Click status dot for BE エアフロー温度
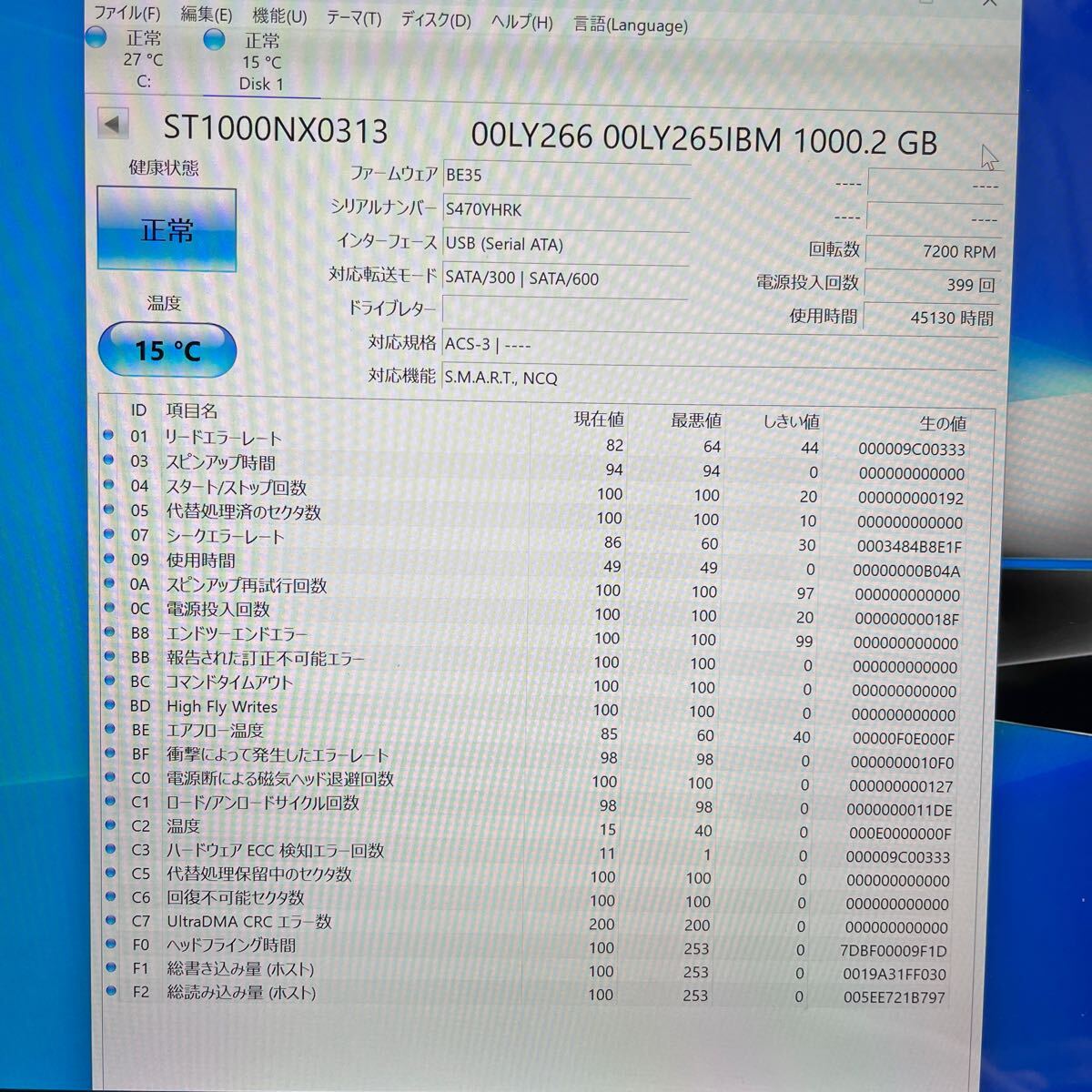The height and width of the screenshot is (1092, 1092). [109, 729]
